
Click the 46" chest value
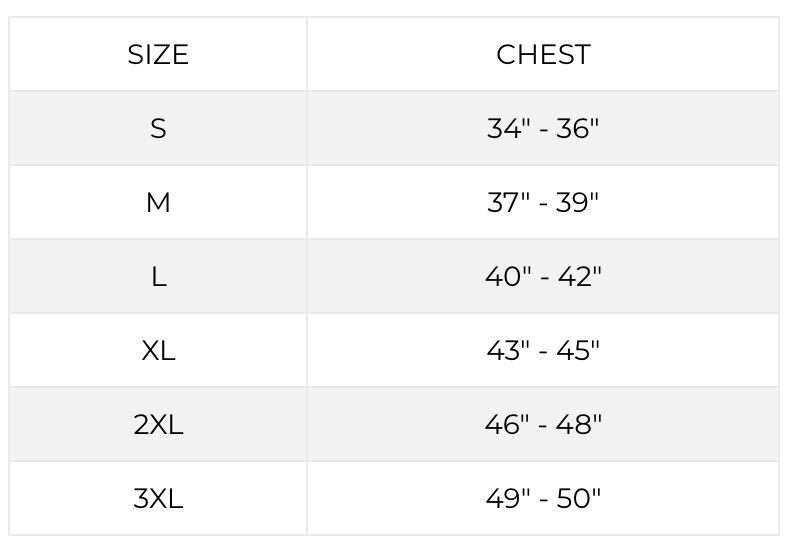[x=505, y=425]
